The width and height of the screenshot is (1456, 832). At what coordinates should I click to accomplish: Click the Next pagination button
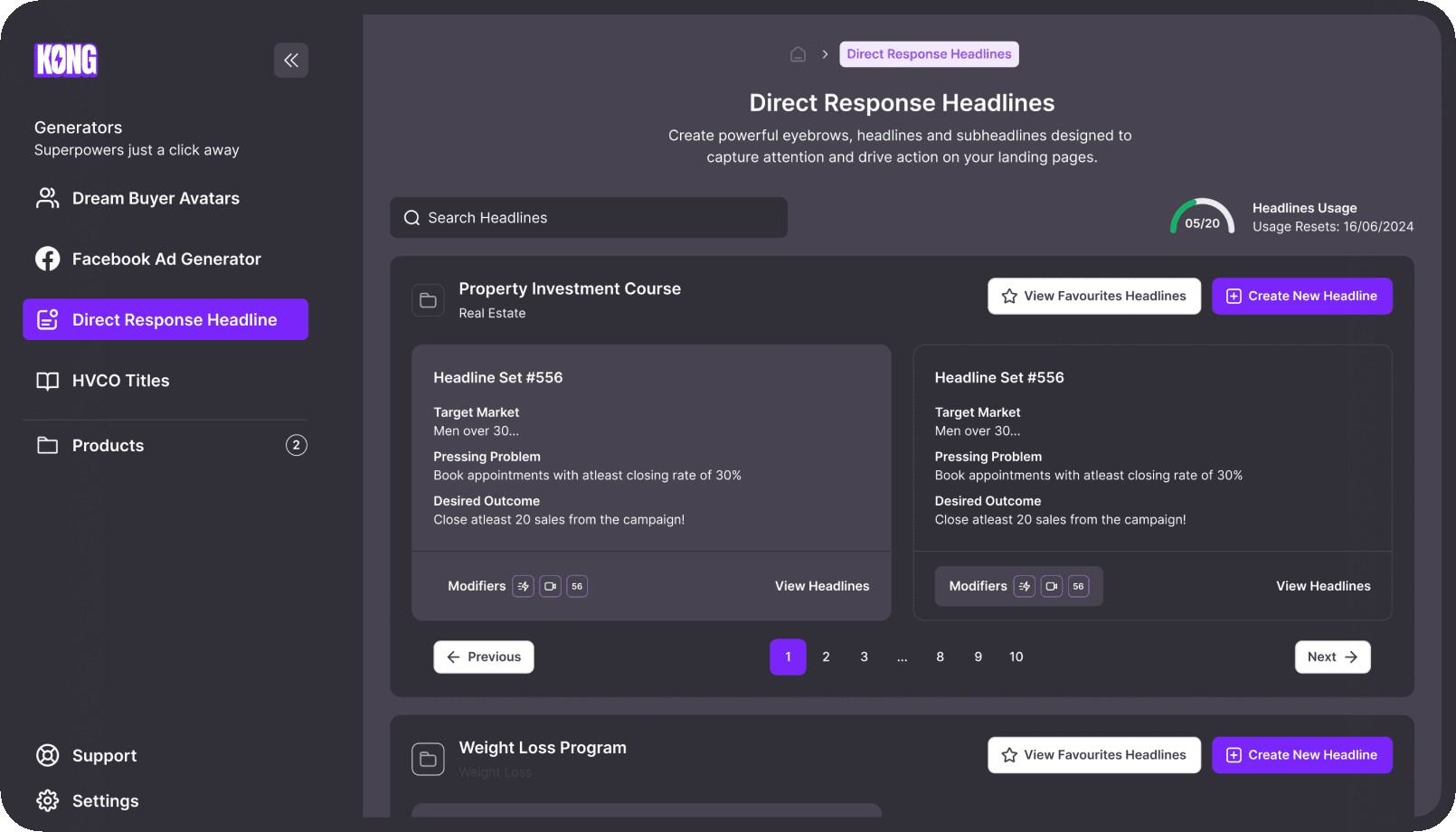point(1332,657)
